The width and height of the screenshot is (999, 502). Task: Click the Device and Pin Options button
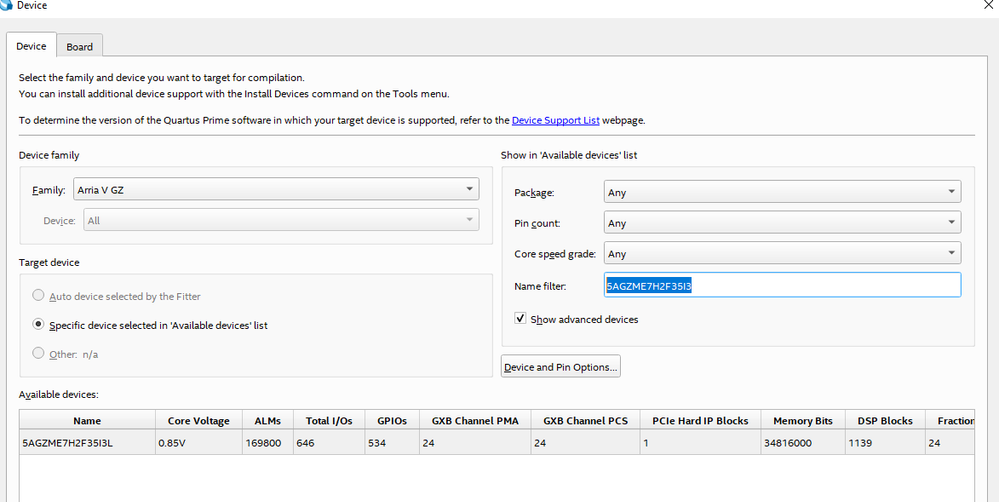point(561,367)
